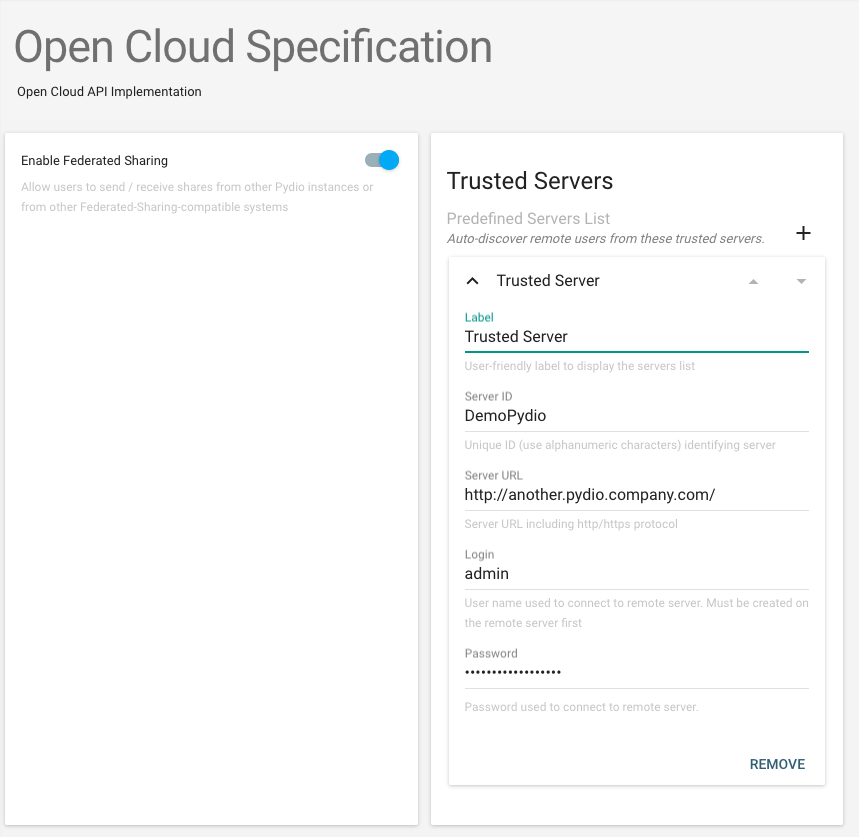The height and width of the screenshot is (837, 859).
Task: Add a new trusted server with plus icon
Action: click(803, 233)
